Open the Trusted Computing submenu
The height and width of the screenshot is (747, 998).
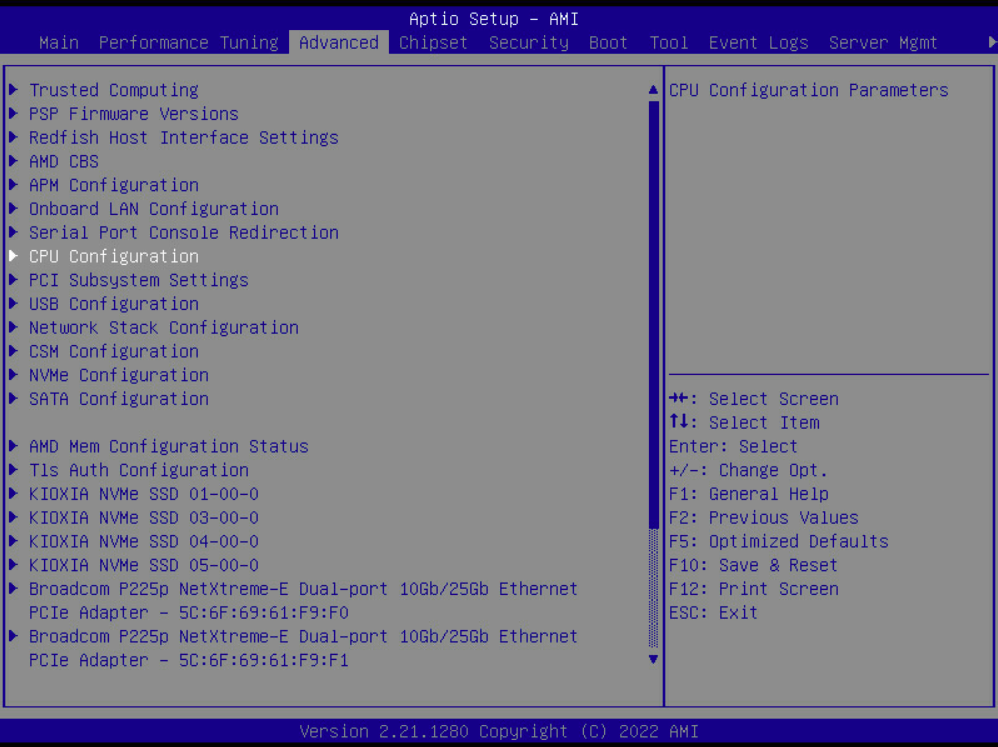[x=113, y=90]
